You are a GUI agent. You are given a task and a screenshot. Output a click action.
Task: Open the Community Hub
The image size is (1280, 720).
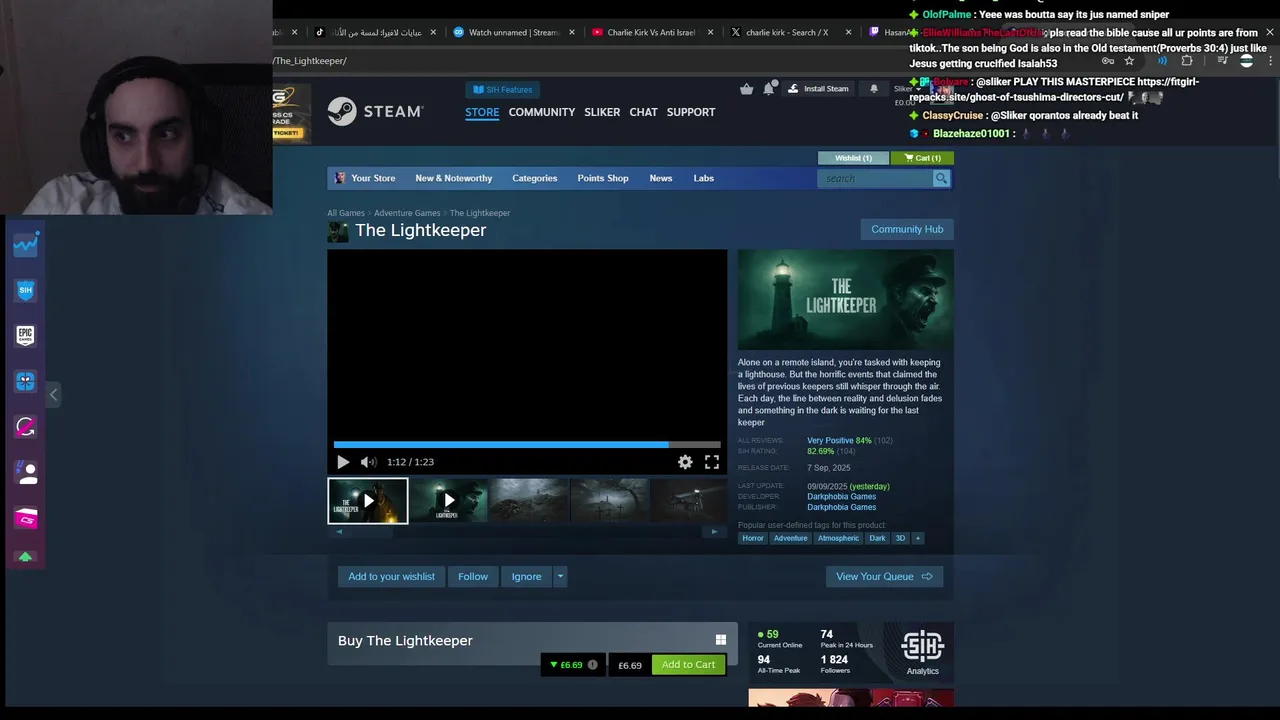pos(907,229)
